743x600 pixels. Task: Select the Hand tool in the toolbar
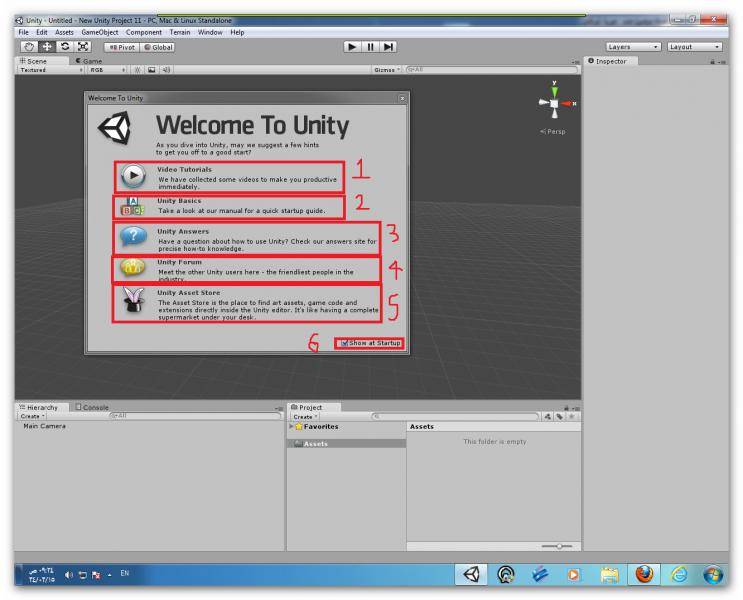pos(29,47)
